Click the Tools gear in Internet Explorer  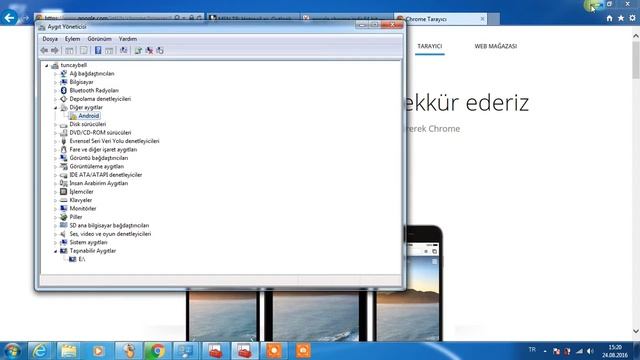click(632, 18)
